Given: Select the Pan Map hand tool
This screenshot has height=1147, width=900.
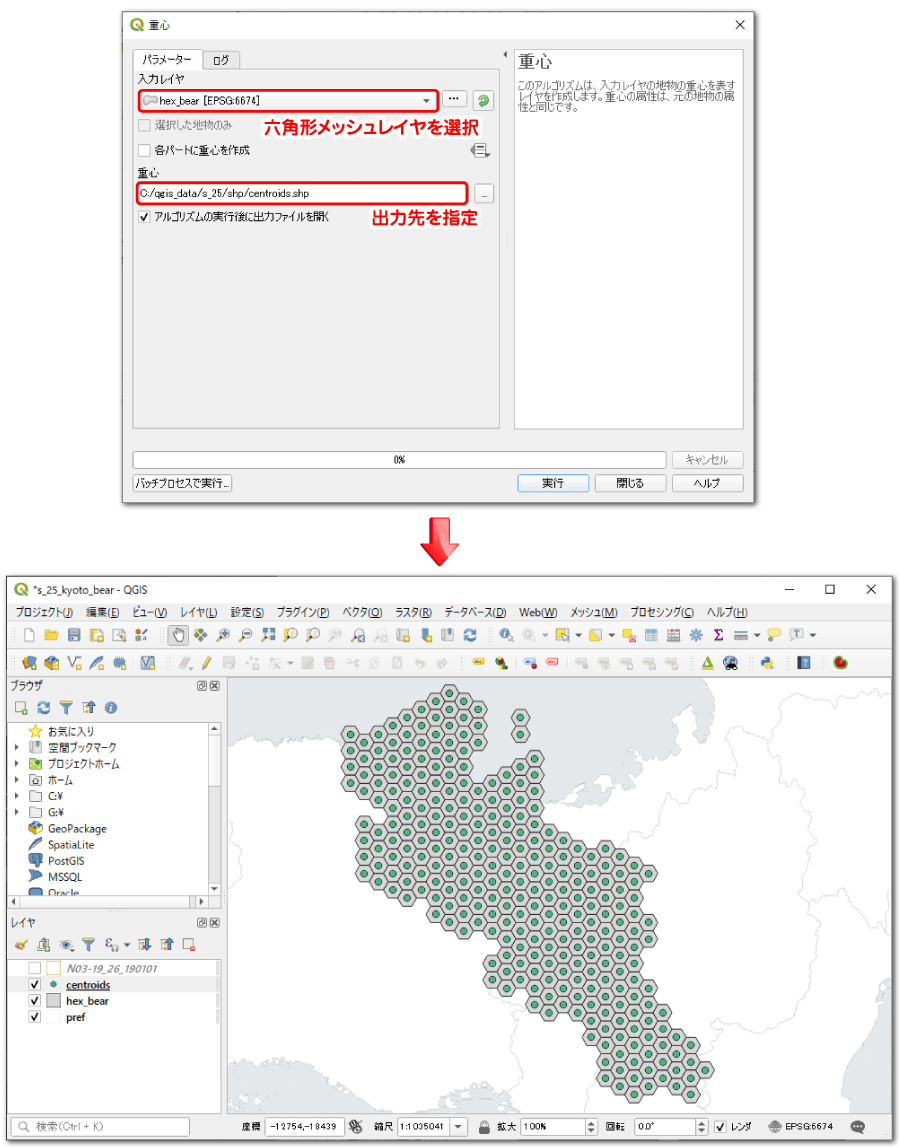Looking at the screenshot, I should pos(178,635).
